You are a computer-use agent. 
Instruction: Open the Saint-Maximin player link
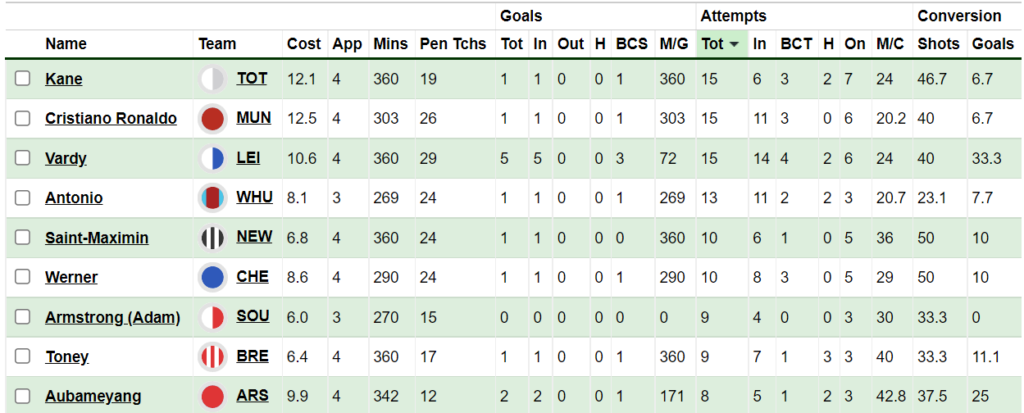pos(97,238)
